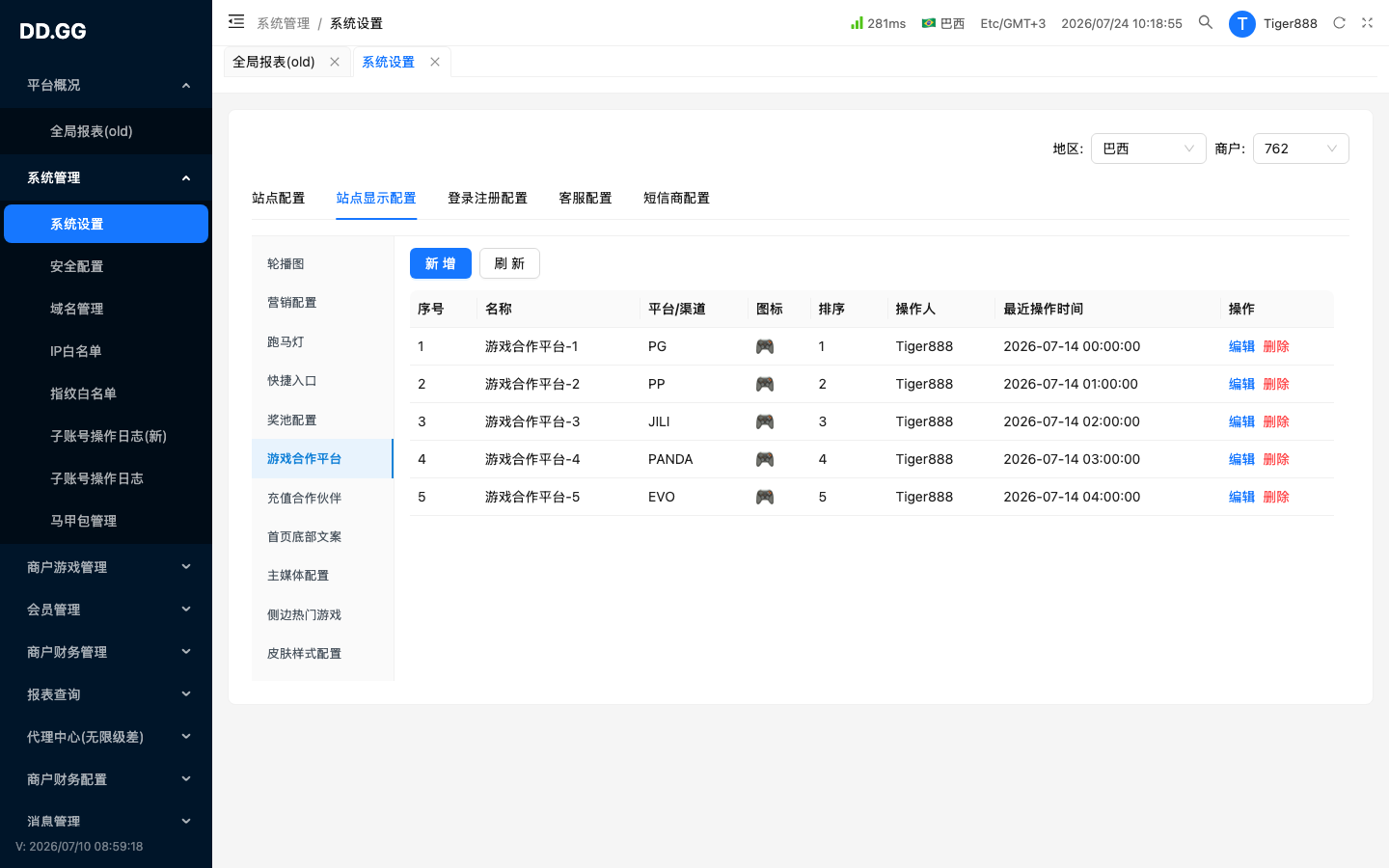Open the header search icon
This screenshot has width=1389, height=868.
1206,22
